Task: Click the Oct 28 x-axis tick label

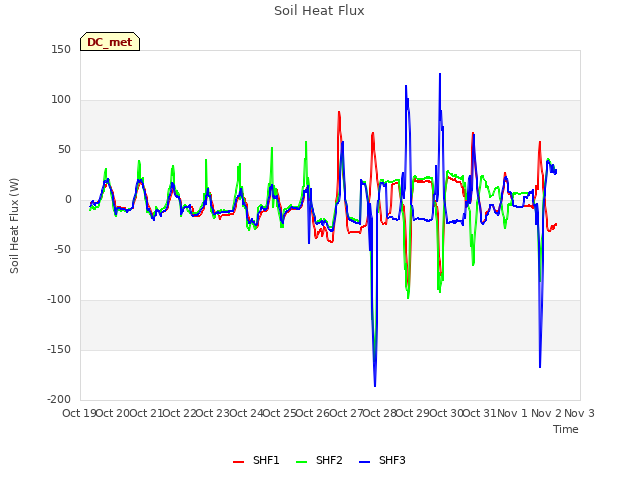Action: tap(379, 413)
